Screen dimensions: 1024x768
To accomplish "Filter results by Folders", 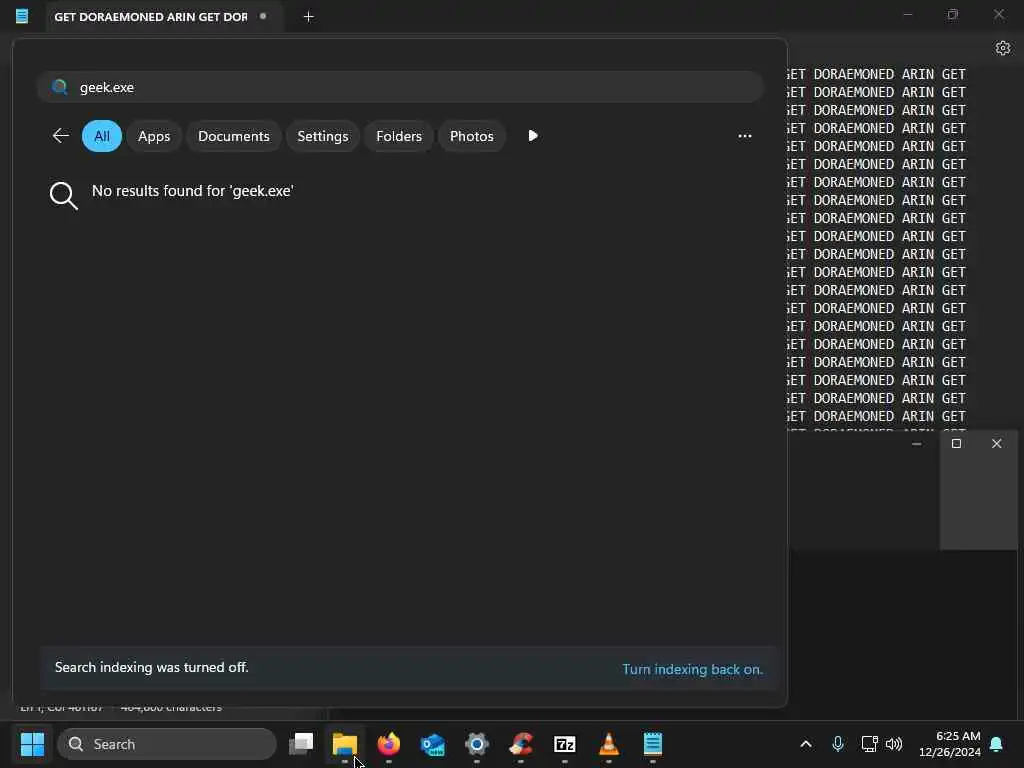I will click(x=399, y=136).
